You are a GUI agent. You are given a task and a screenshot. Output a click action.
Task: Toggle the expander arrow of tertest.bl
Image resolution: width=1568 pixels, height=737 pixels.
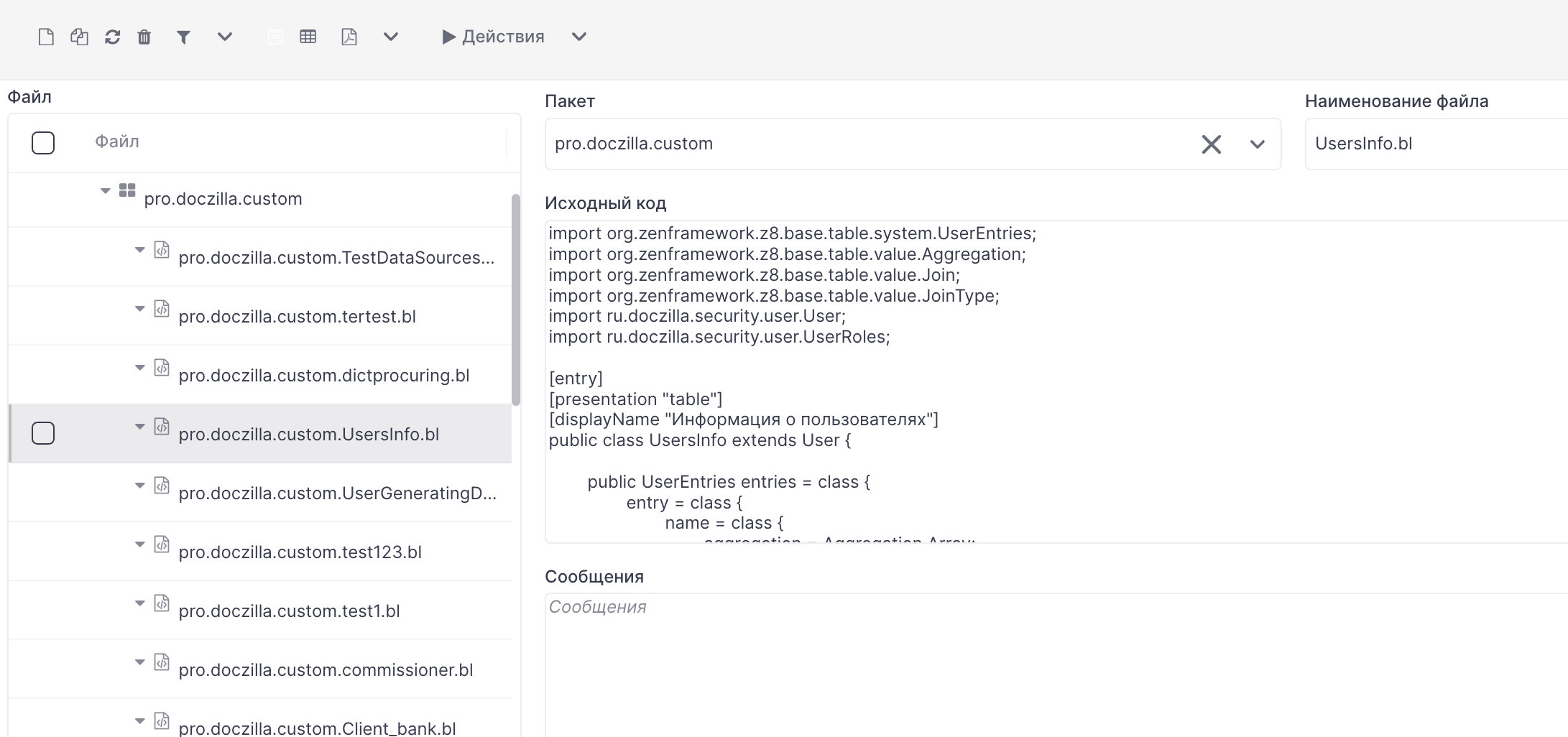pos(140,308)
